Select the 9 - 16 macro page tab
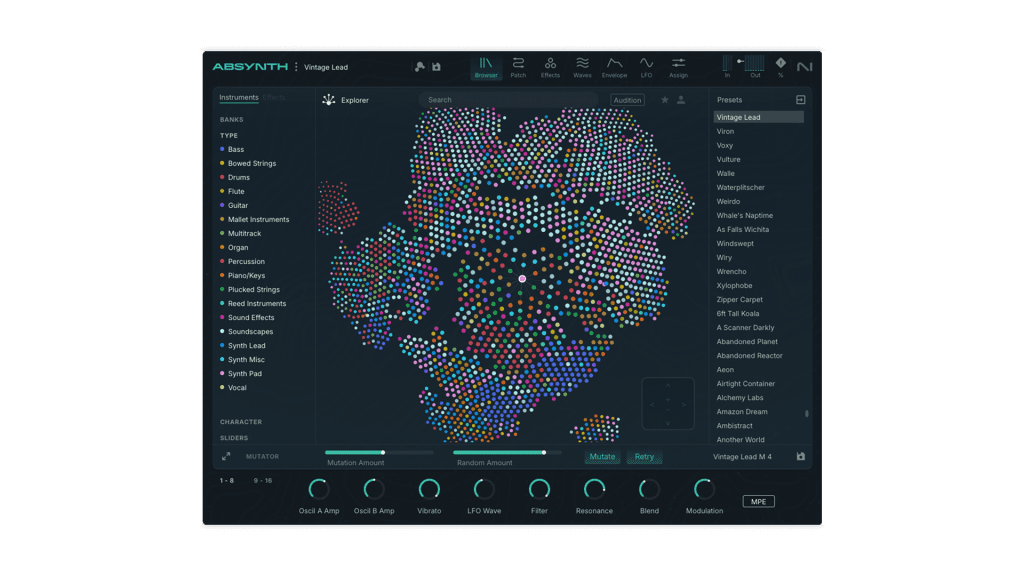Viewport: 1024px width, 576px height. click(263, 481)
